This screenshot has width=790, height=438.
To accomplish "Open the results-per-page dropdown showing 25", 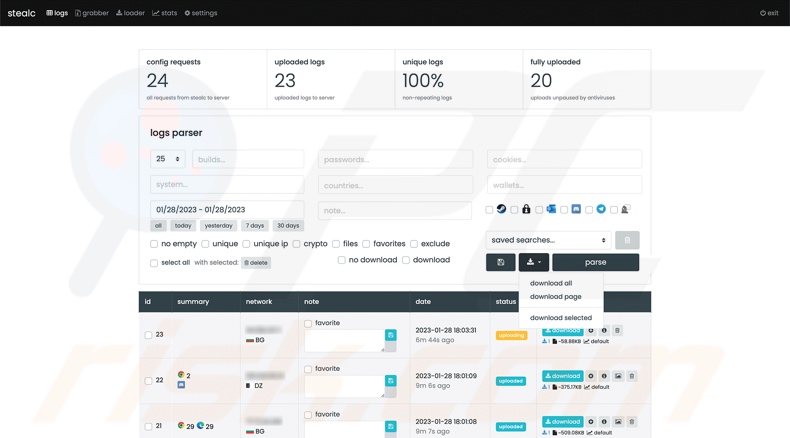I will (167, 159).
